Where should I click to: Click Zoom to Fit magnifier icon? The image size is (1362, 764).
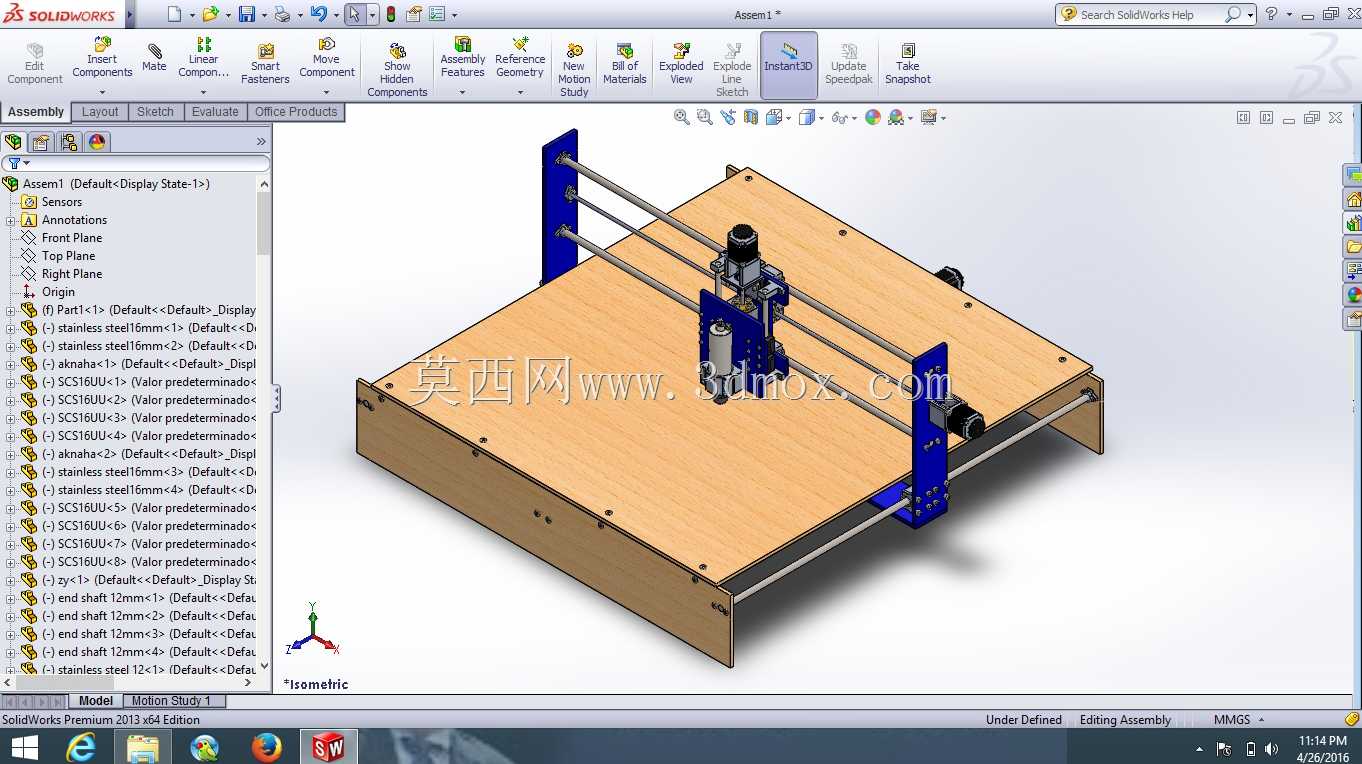(x=682, y=117)
